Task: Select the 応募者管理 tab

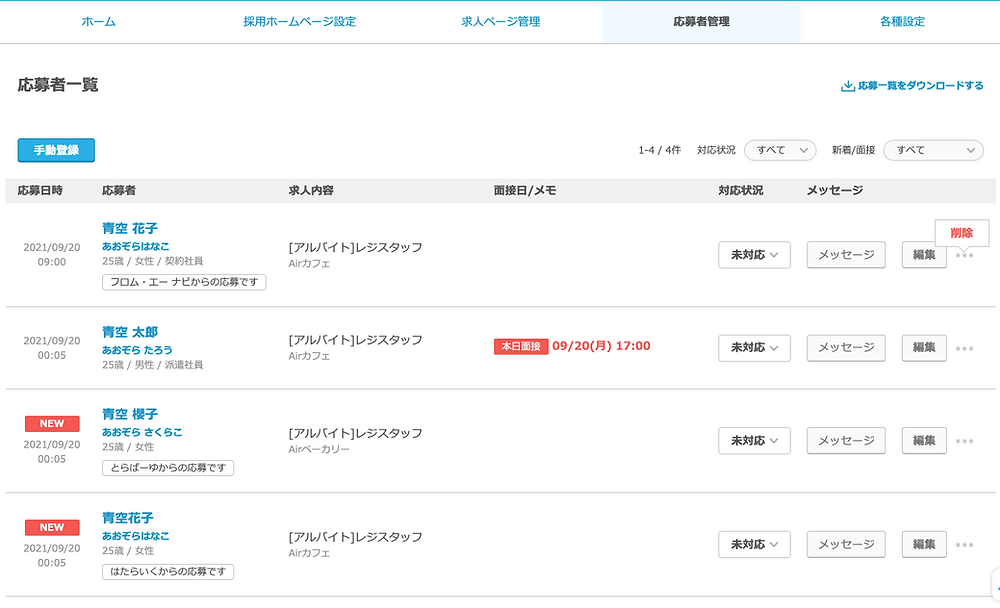Action: (x=702, y=22)
